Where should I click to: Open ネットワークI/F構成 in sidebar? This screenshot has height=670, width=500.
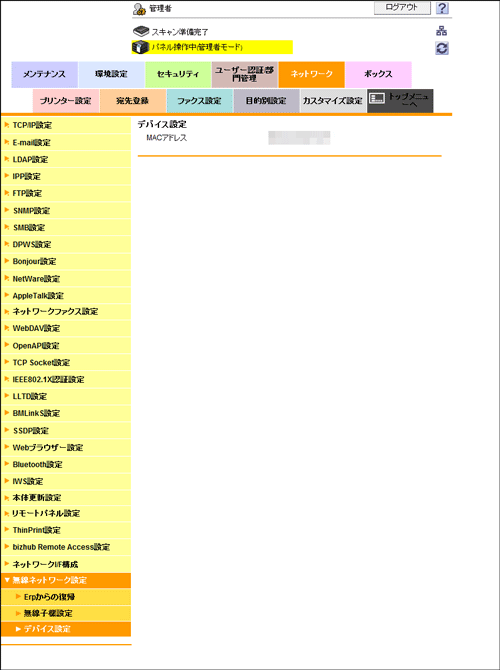coord(66,564)
